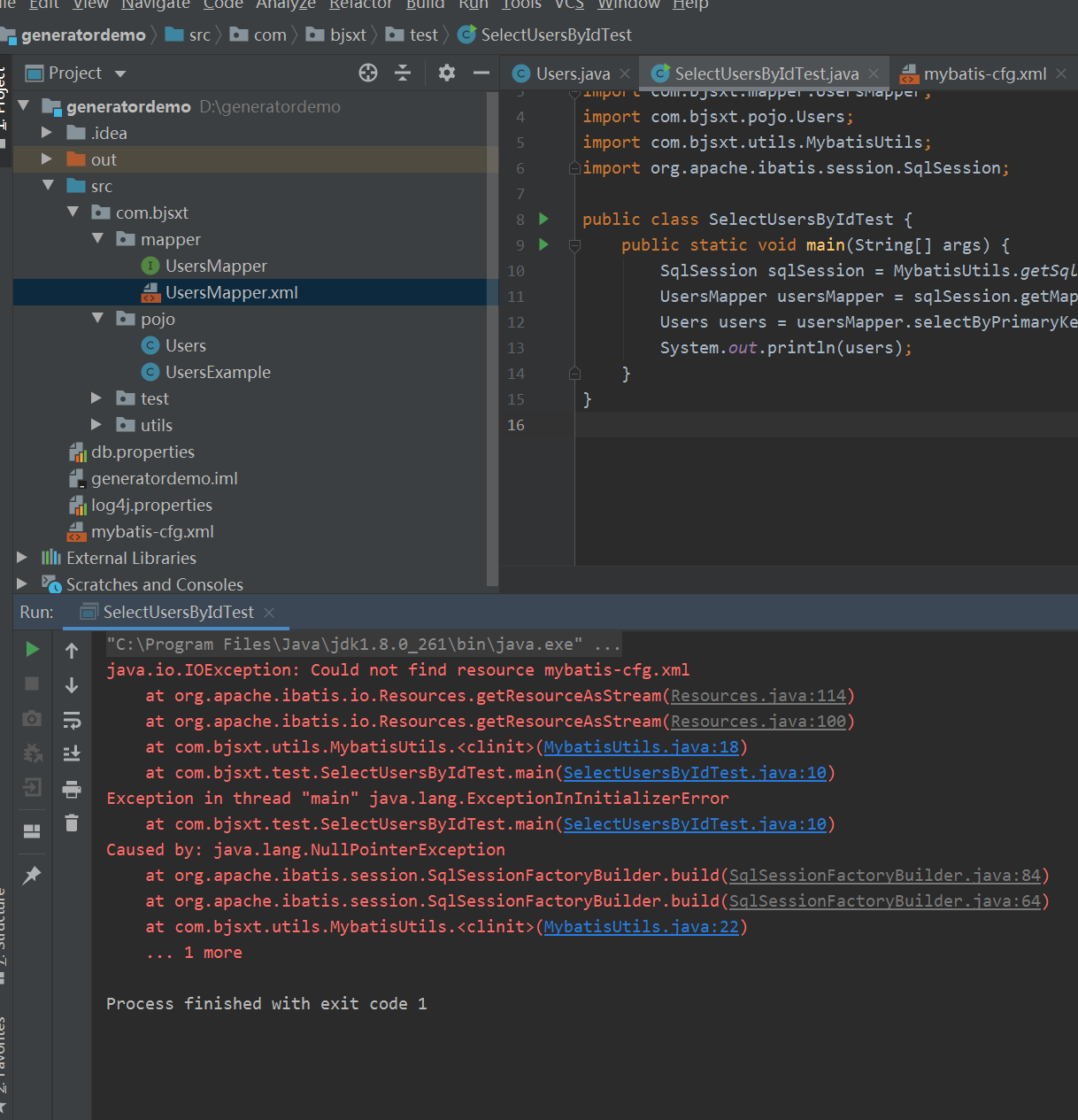1078x1120 pixels.
Task: Close the SelectUsersByIdTest.java tab
Action: click(874, 73)
